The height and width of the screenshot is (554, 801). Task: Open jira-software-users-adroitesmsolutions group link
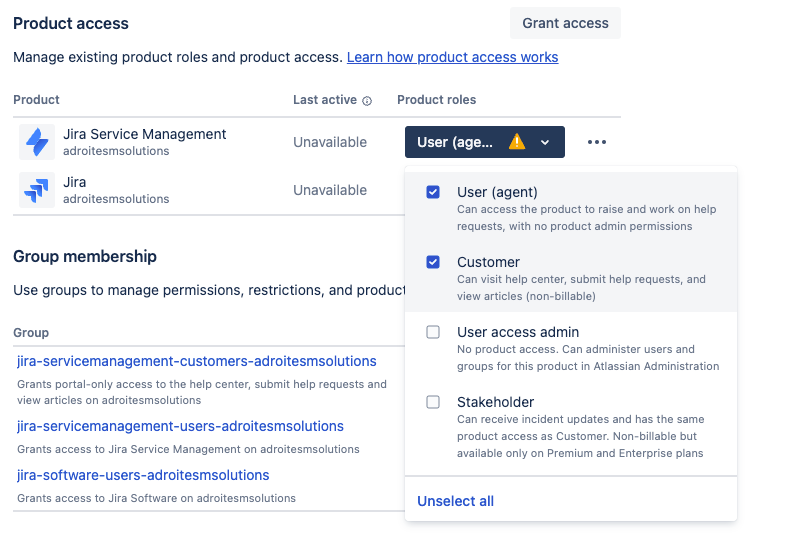(143, 475)
